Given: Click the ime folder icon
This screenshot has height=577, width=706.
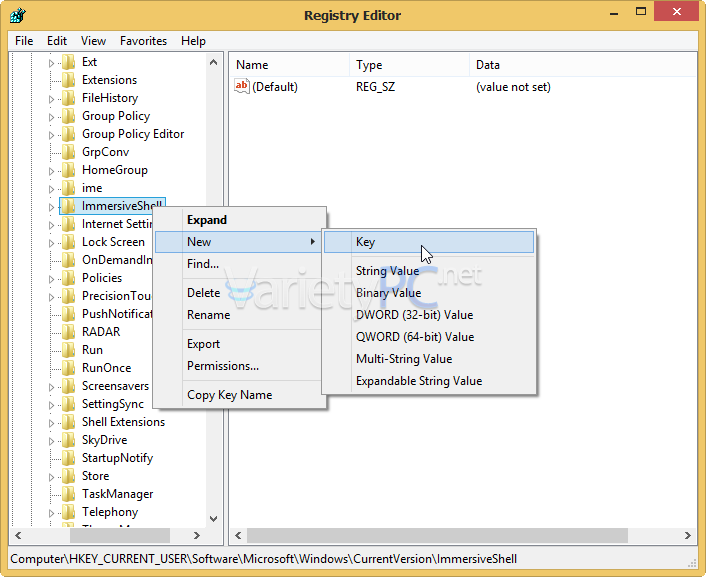Looking at the screenshot, I should pyautogui.click(x=68, y=188).
